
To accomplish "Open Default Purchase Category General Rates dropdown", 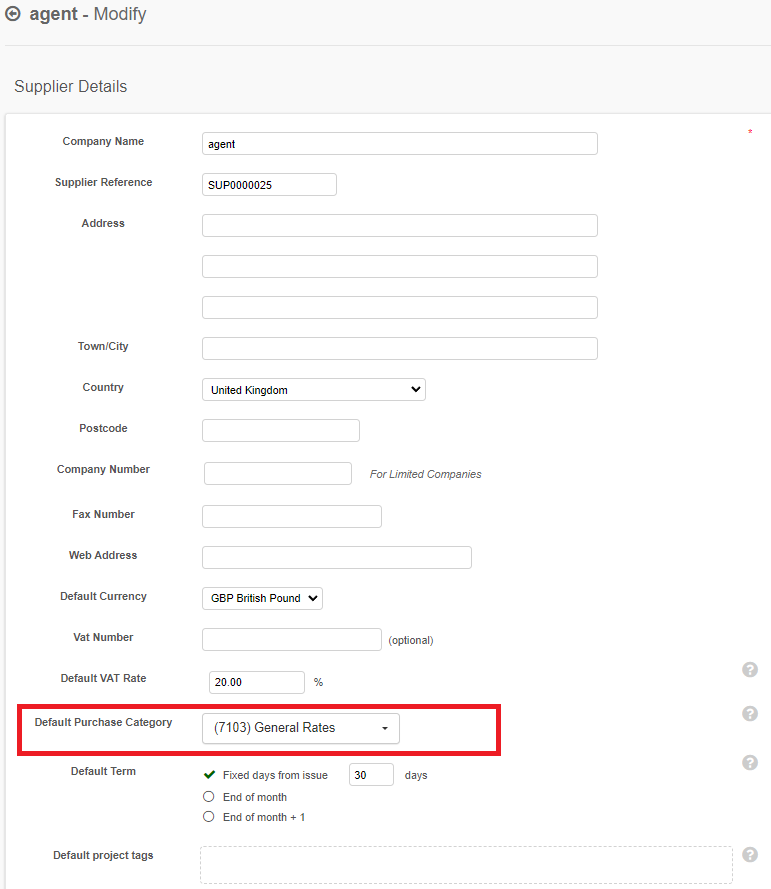I will 300,728.
